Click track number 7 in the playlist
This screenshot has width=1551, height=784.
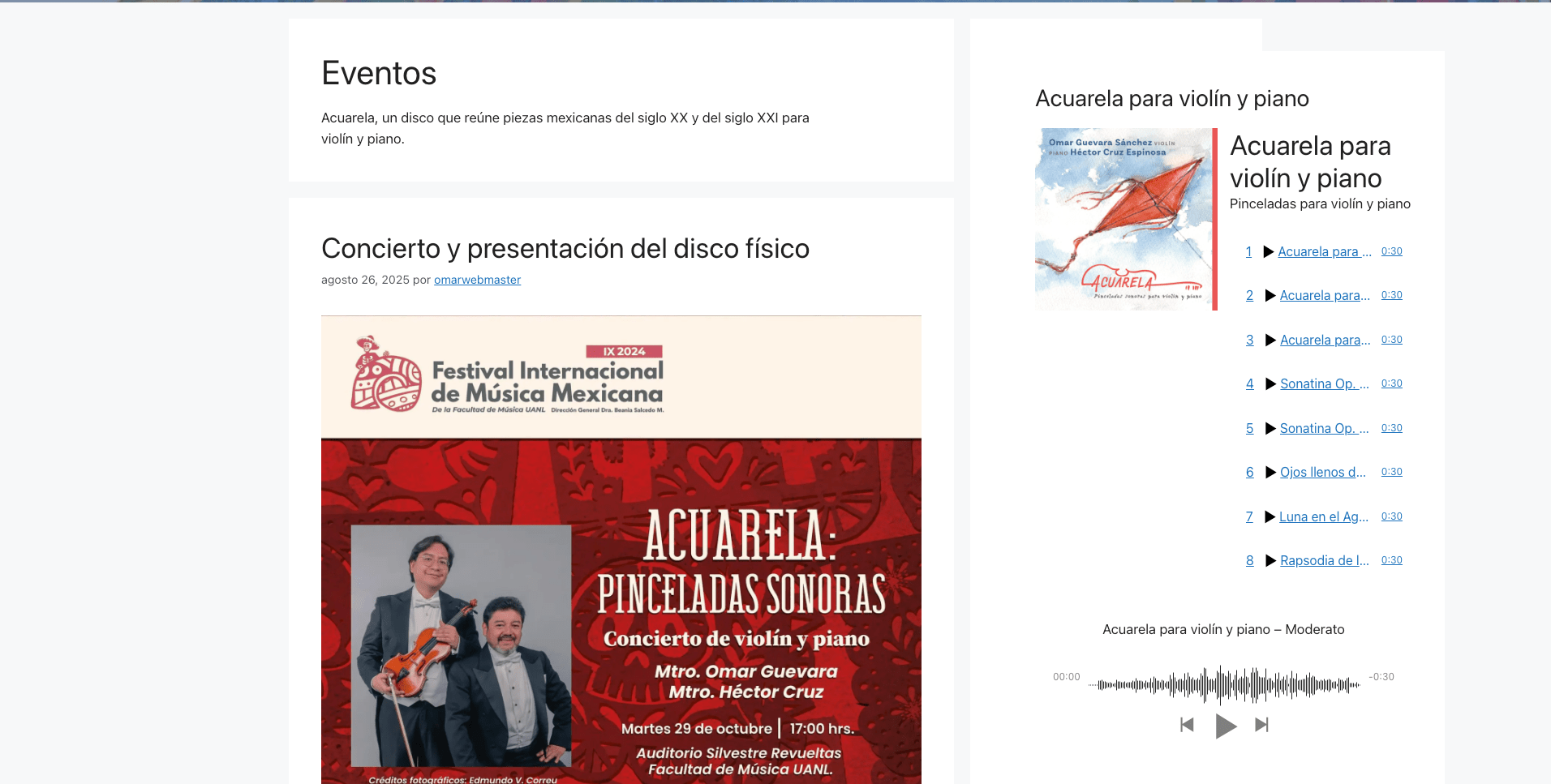pos(1249,517)
